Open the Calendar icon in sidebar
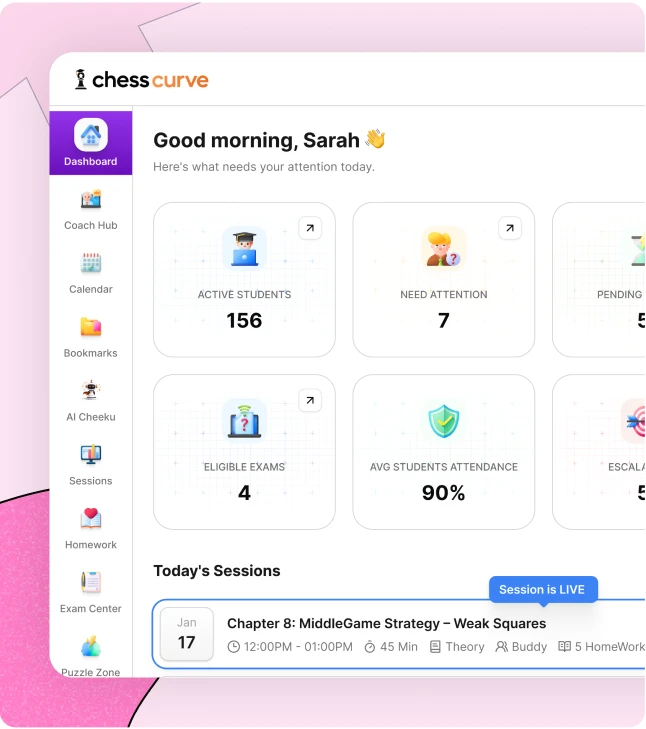The image size is (646, 729). click(x=91, y=263)
